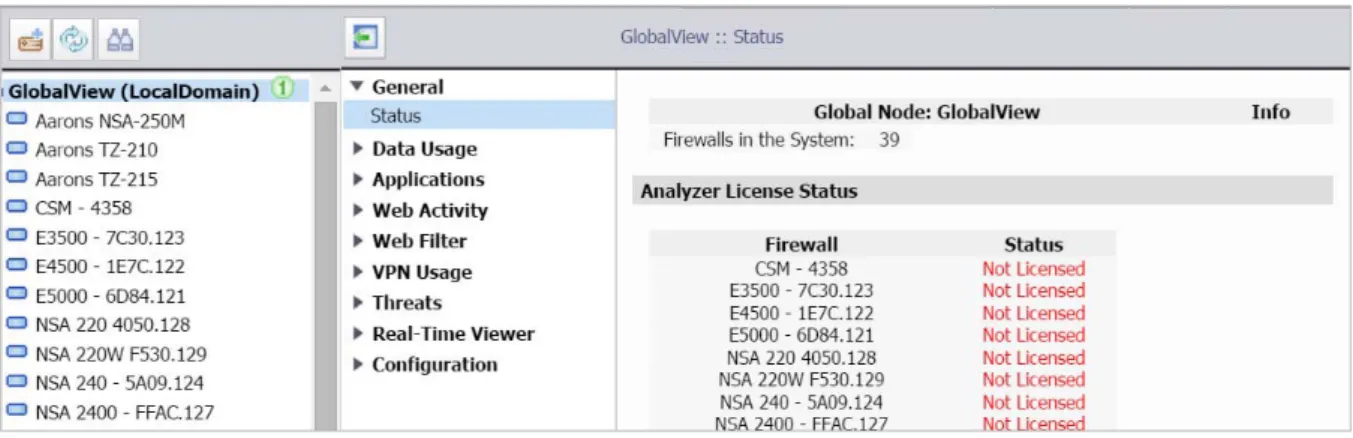Expand the Web Filter section

coord(358,241)
